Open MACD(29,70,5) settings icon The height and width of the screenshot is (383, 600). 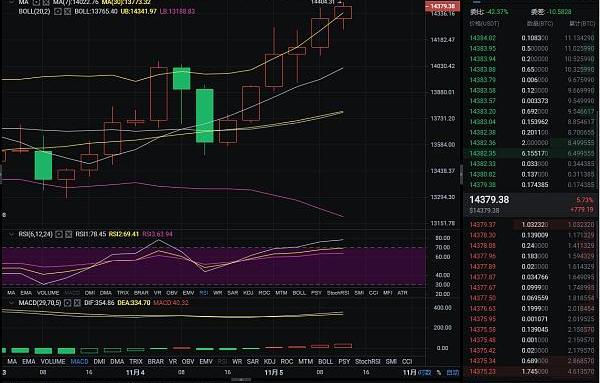click(x=67, y=303)
